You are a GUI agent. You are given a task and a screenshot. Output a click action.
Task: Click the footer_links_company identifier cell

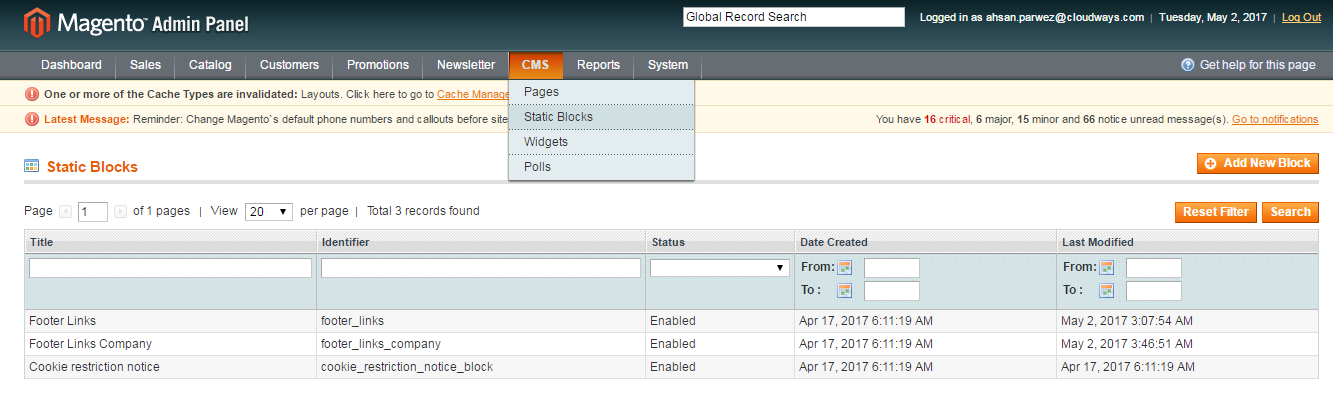coord(481,344)
